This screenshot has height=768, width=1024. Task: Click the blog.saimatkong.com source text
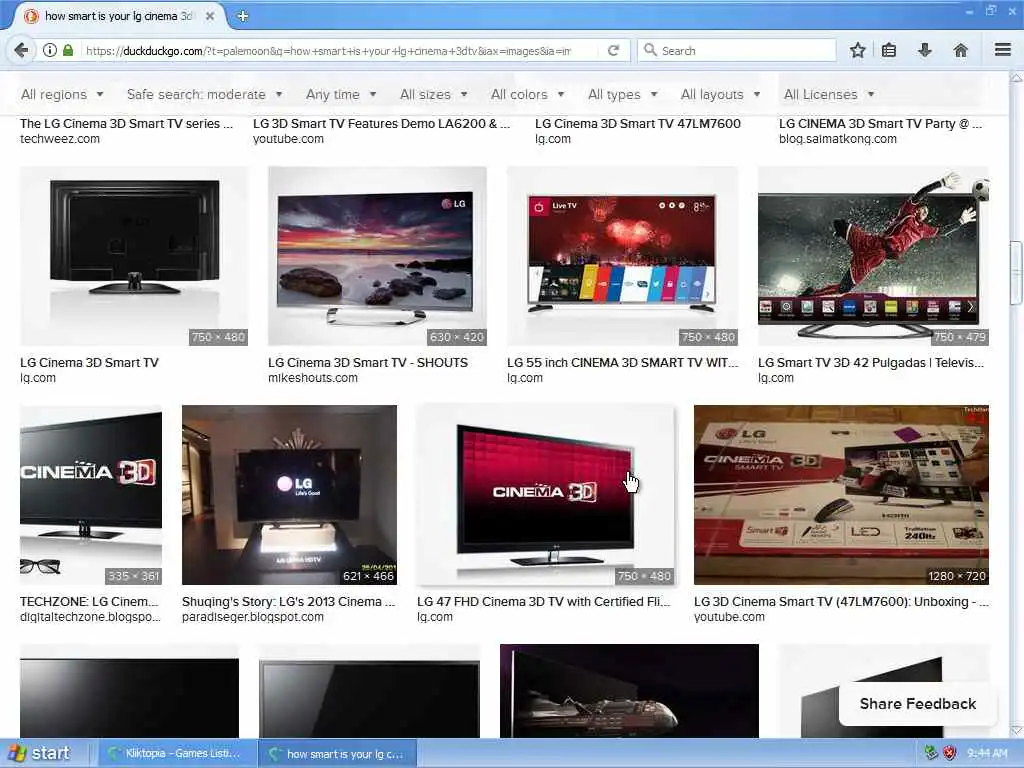pos(838,139)
